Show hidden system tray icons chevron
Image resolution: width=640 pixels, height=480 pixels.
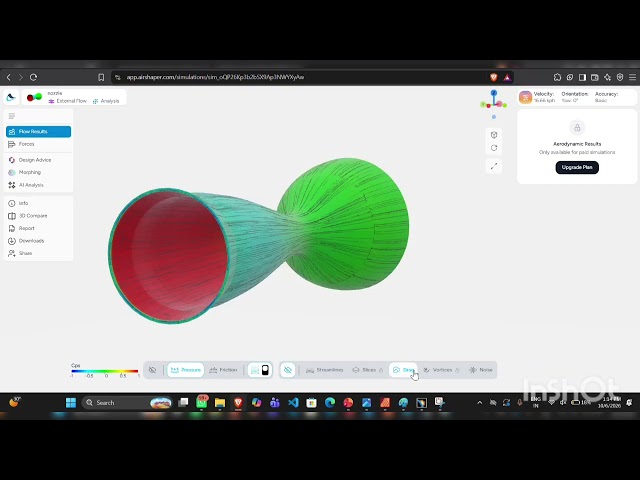(480, 403)
